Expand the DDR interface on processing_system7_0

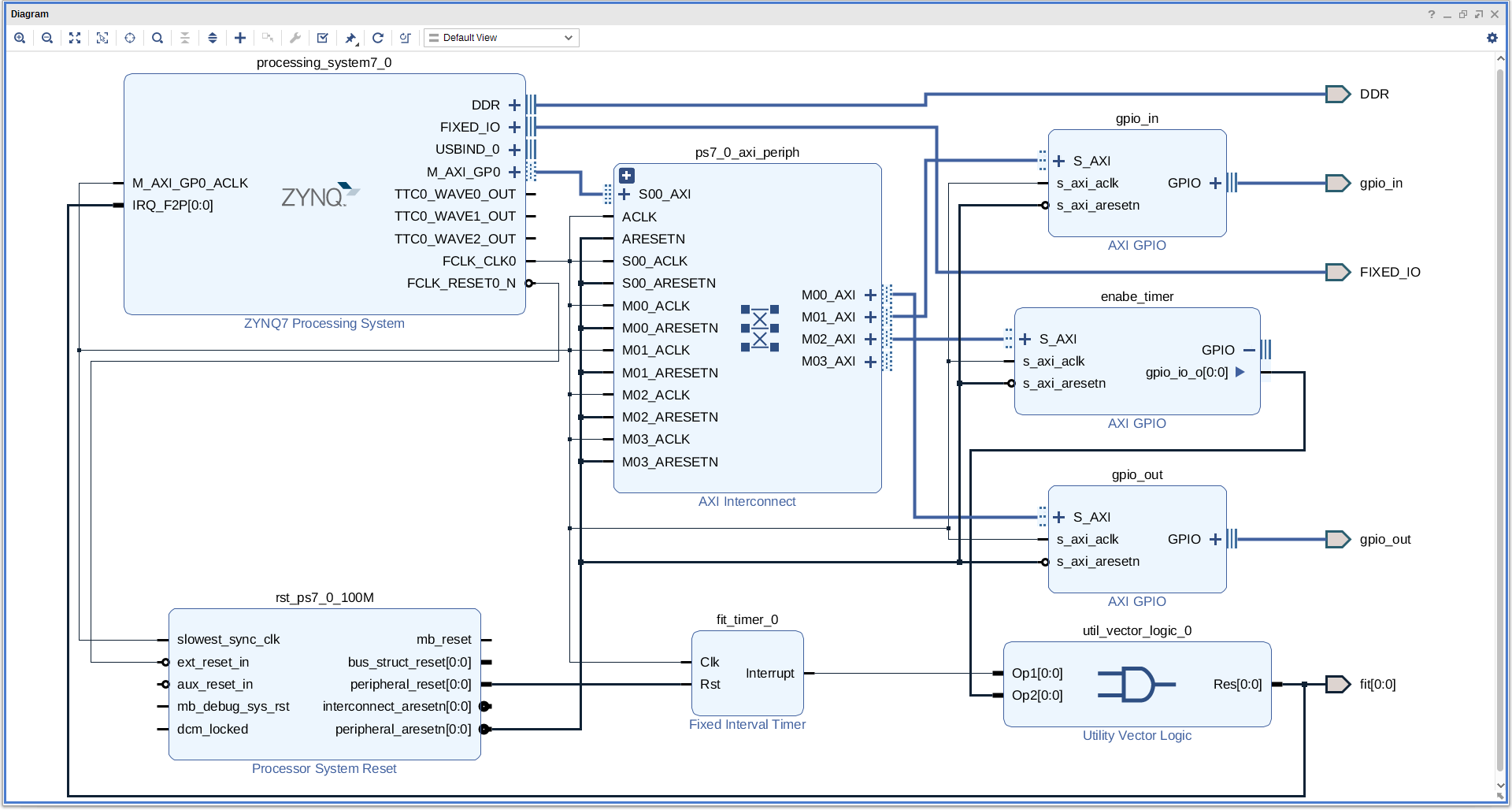coord(514,105)
